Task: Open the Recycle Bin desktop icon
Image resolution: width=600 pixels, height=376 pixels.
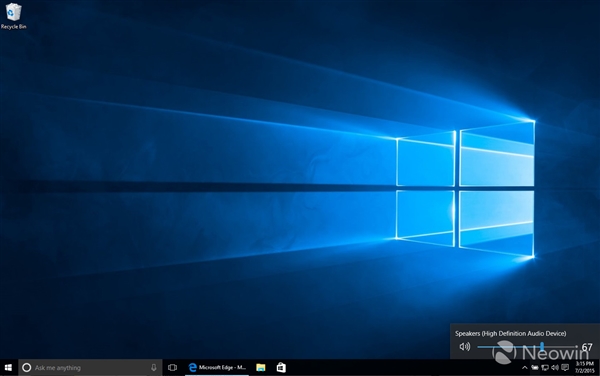Action: [x=13, y=16]
